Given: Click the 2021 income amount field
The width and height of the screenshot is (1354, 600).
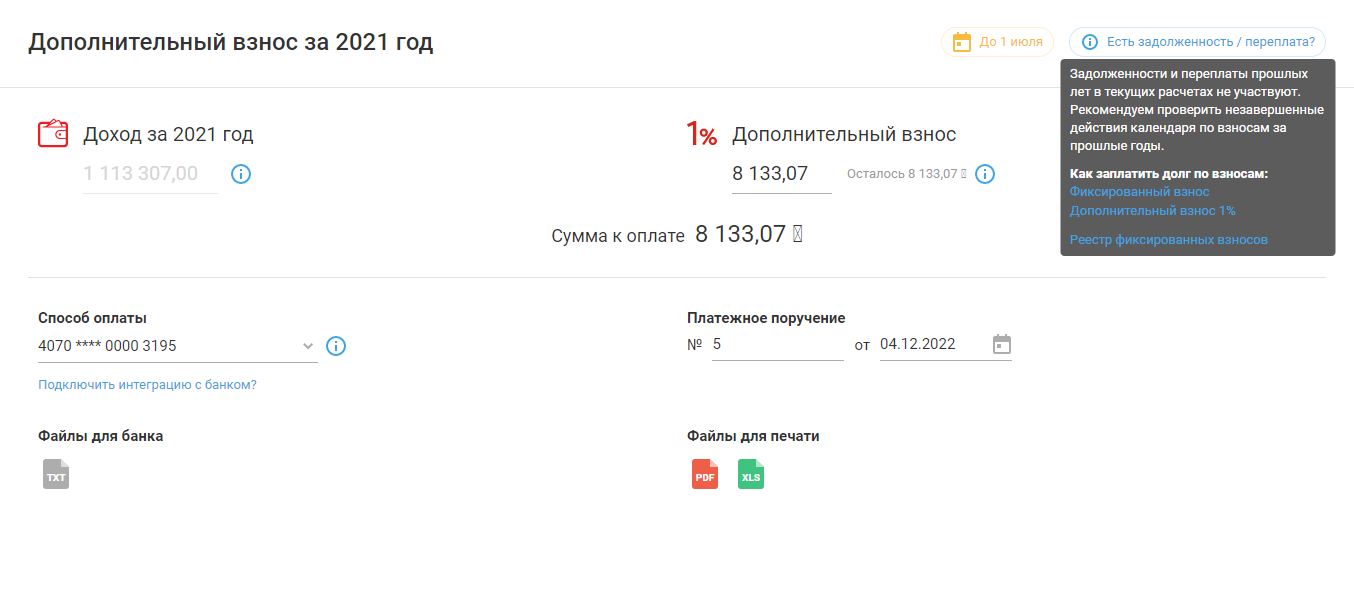Looking at the screenshot, I should pos(150,174).
